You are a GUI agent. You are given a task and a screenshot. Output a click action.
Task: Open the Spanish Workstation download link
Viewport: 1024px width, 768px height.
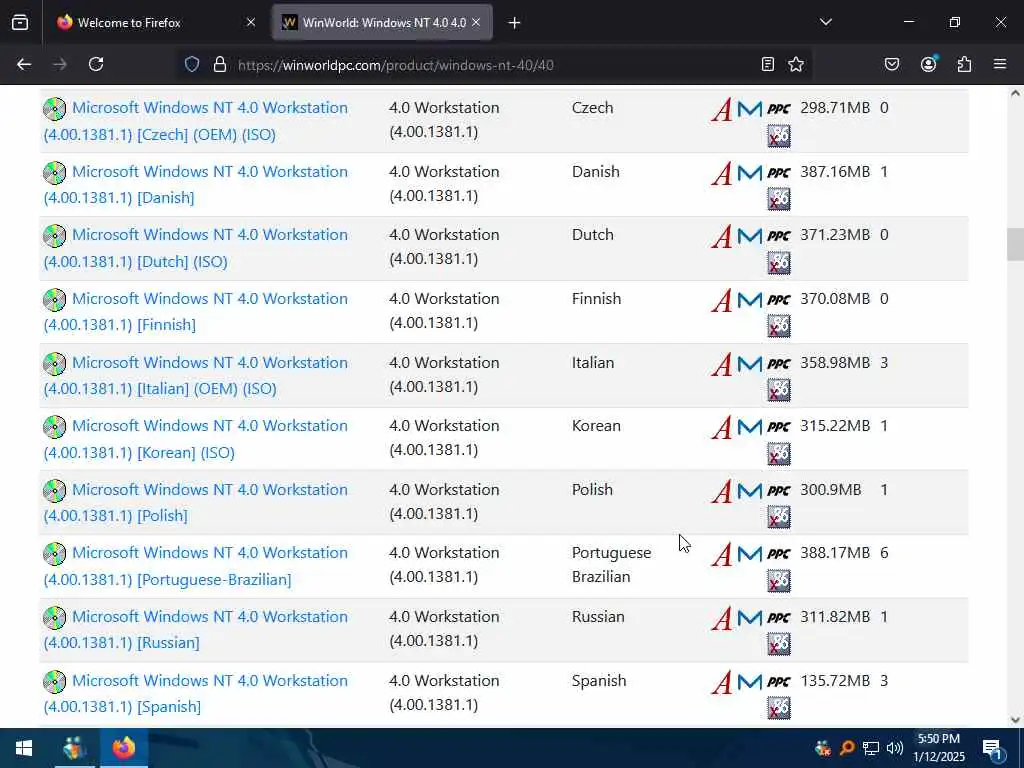pyautogui.click(x=196, y=694)
